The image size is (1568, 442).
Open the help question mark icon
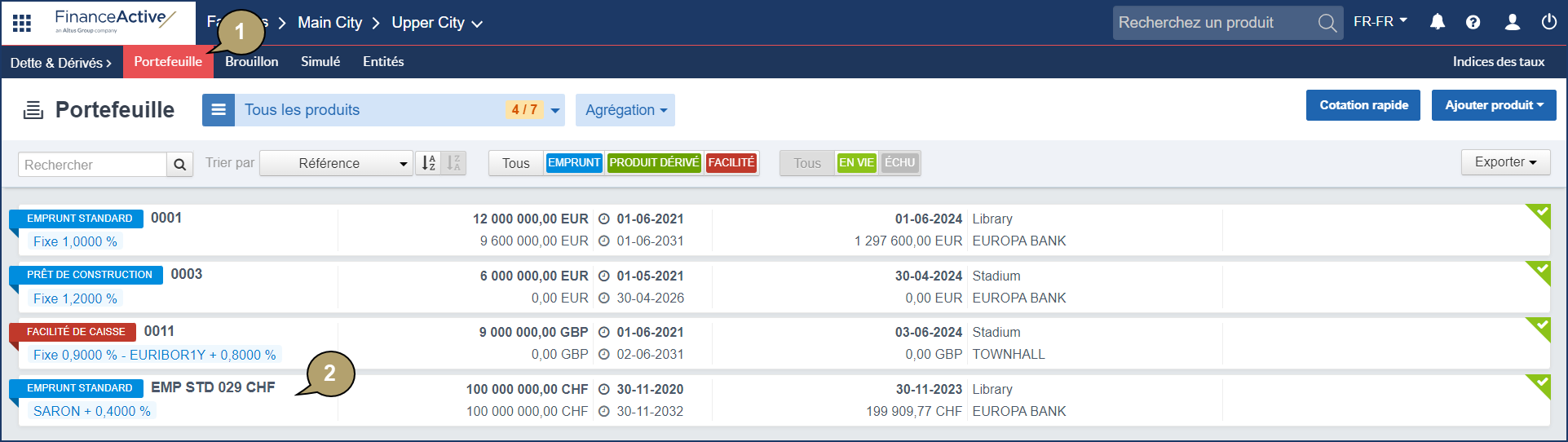pos(1473,22)
